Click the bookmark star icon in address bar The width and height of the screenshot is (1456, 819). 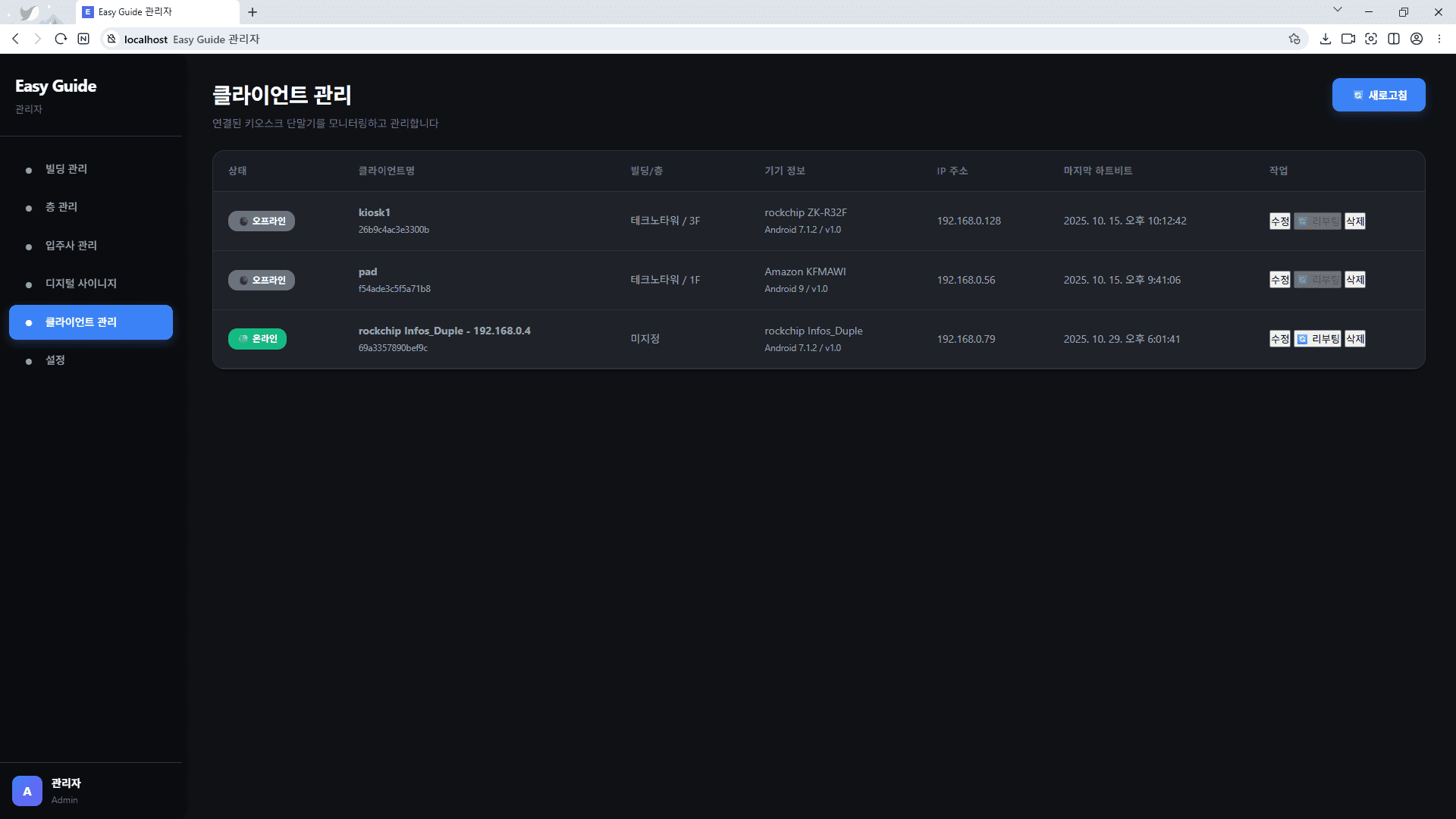[1294, 39]
